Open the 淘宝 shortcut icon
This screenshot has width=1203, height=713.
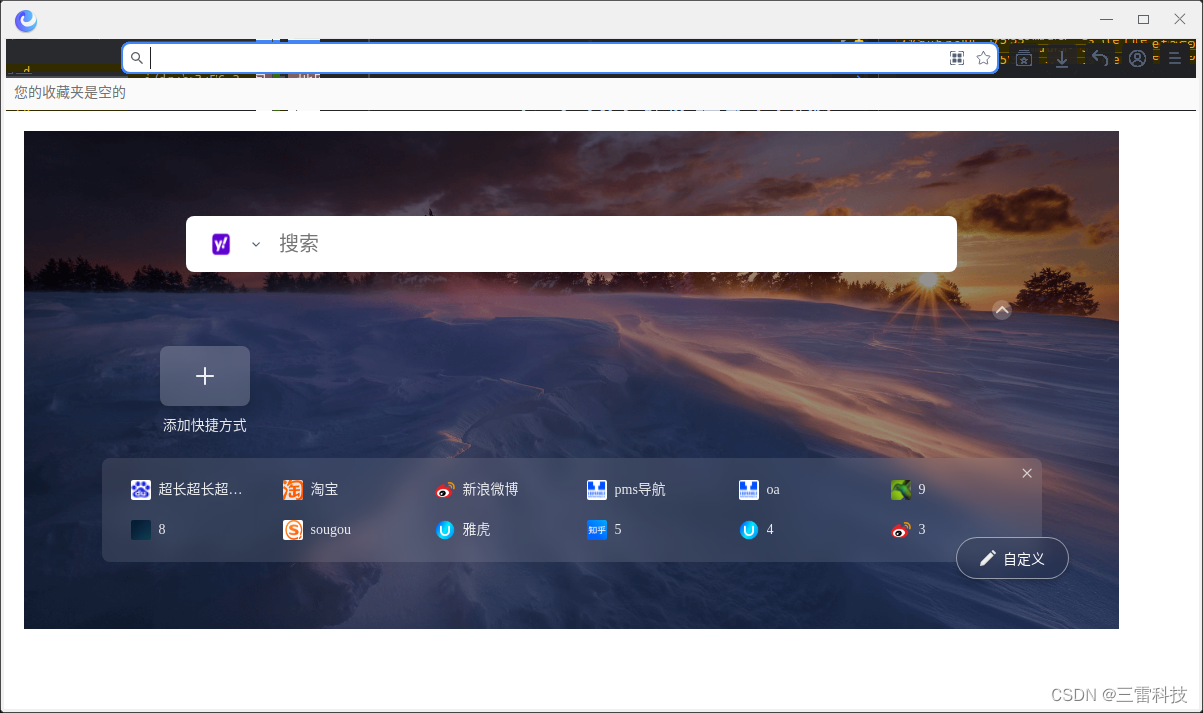292,489
